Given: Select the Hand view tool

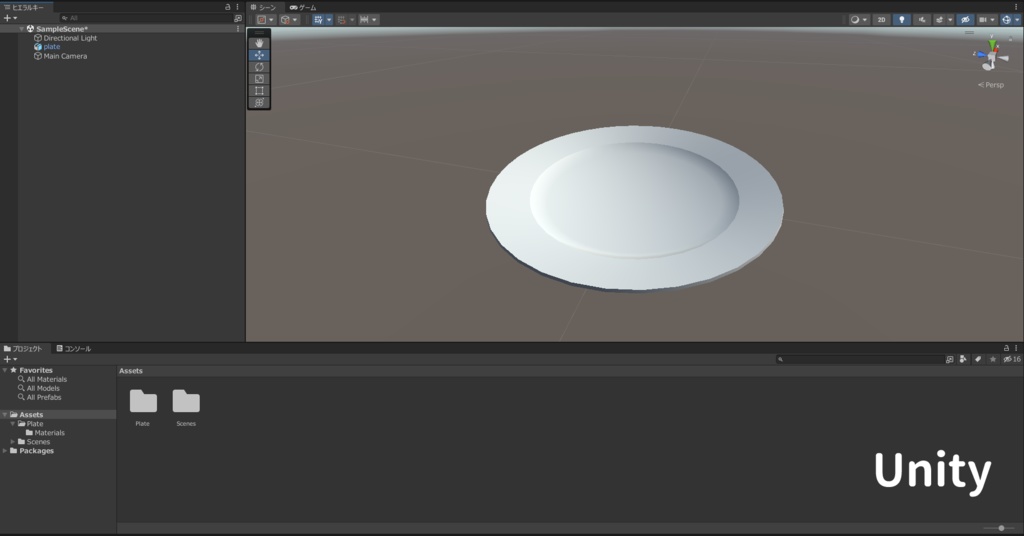Looking at the screenshot, I should point(259,43).
